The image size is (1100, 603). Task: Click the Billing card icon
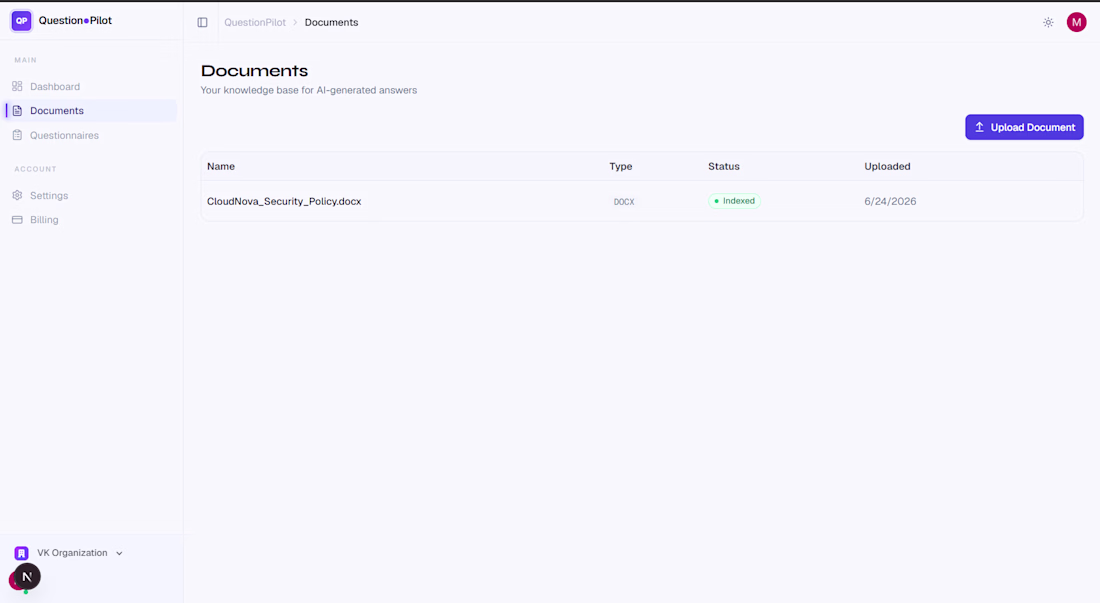[x=18, y=219]
